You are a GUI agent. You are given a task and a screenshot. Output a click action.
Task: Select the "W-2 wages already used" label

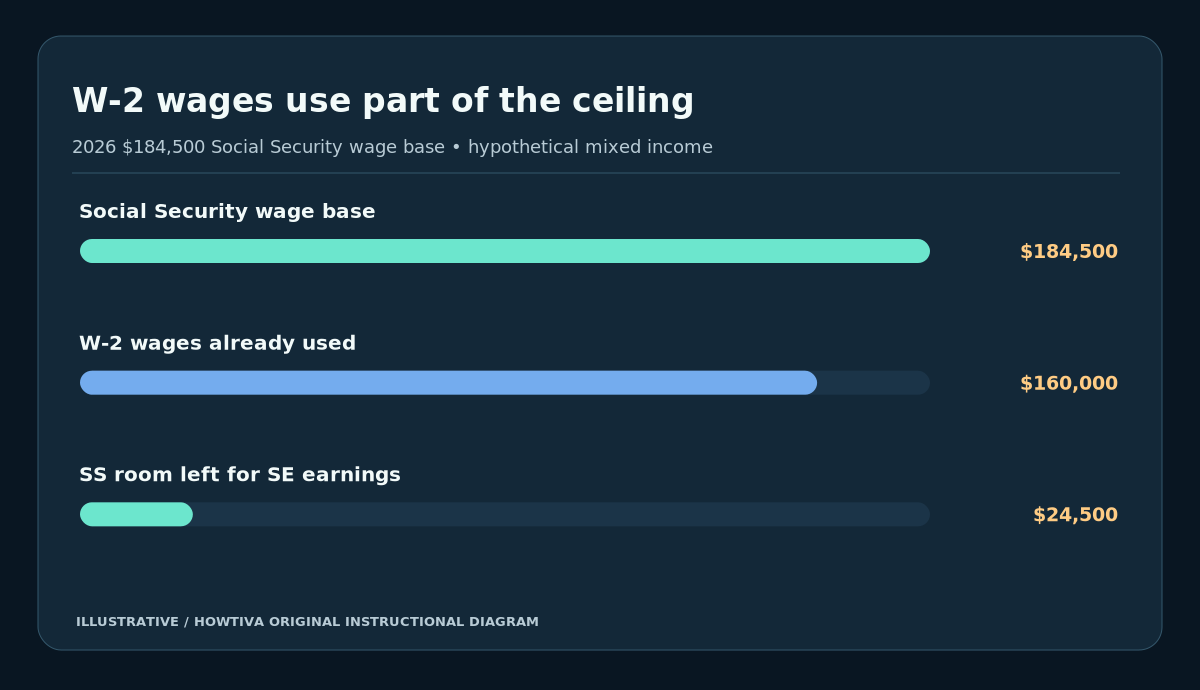pyautogui.click(x=217, y=344)
